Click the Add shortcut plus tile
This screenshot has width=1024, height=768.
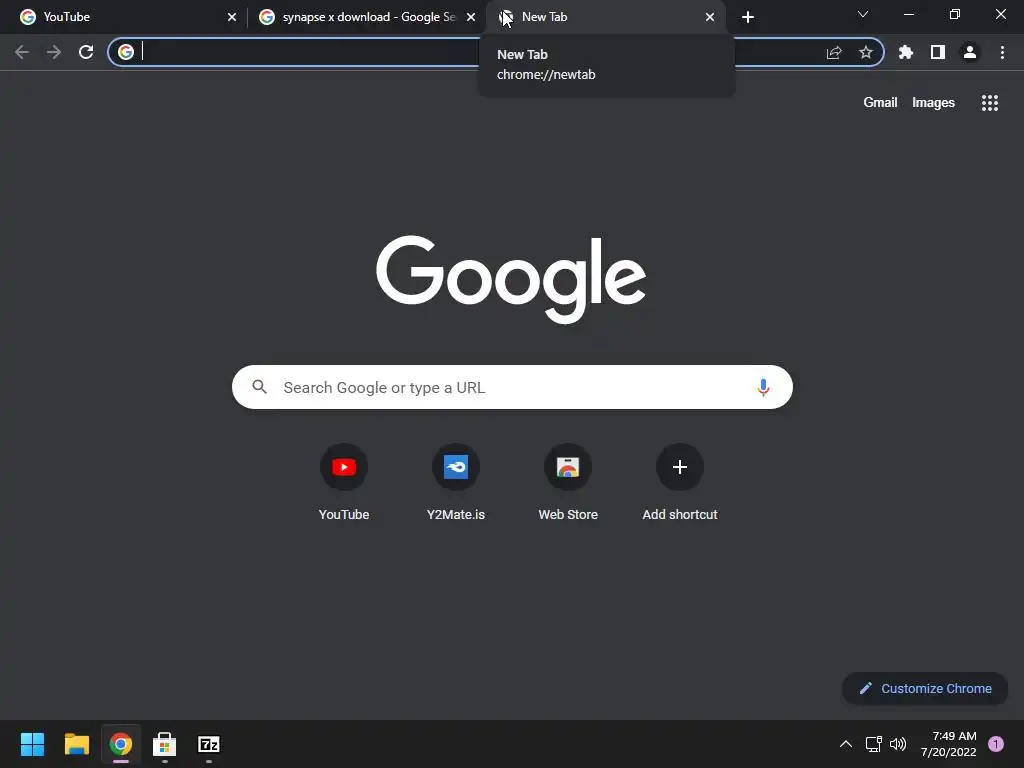point(680,483)
